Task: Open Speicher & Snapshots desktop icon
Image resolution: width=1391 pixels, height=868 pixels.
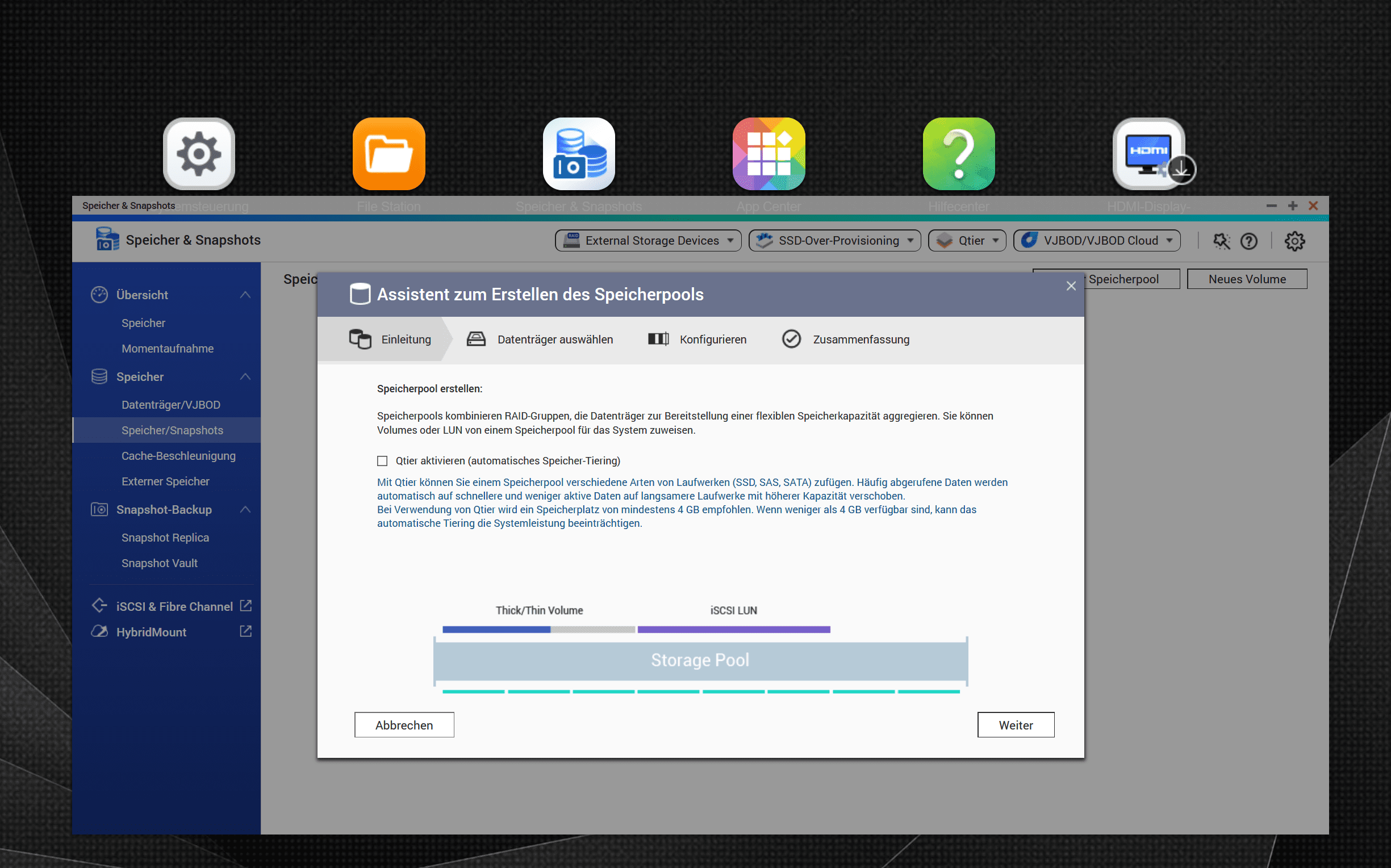Action: tap(579, 153)
